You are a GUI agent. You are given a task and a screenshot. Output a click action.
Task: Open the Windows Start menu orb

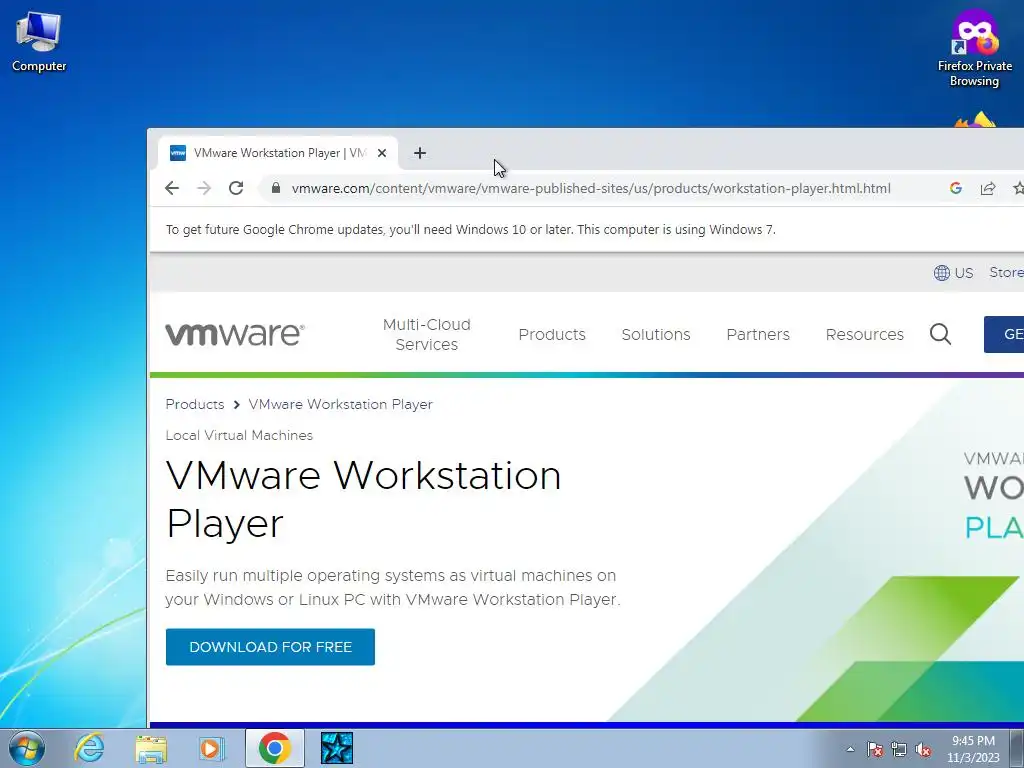27,748
